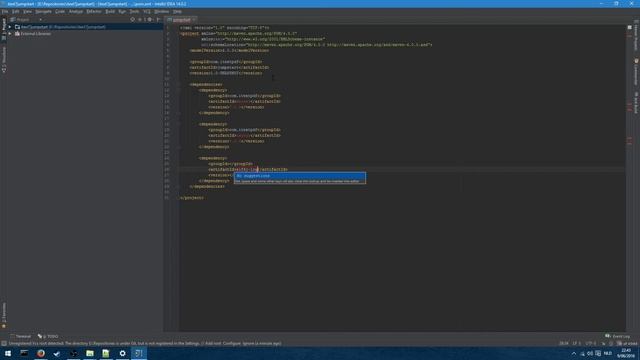Change line separator LF in status bar
Screen dimensions: 640x360
coord(577,344)
